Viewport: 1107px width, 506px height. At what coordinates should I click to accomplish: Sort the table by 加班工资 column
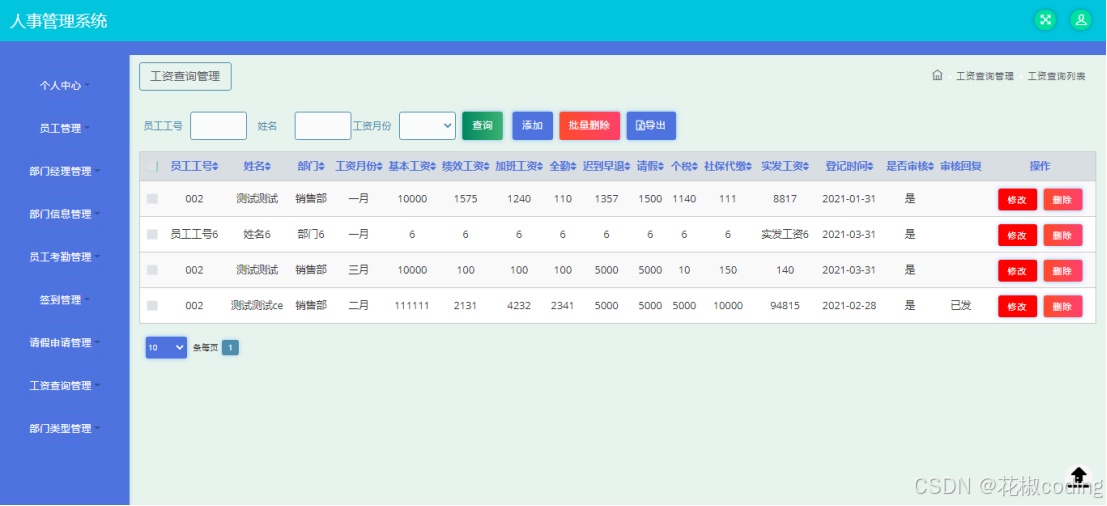[x=520, y=167]
